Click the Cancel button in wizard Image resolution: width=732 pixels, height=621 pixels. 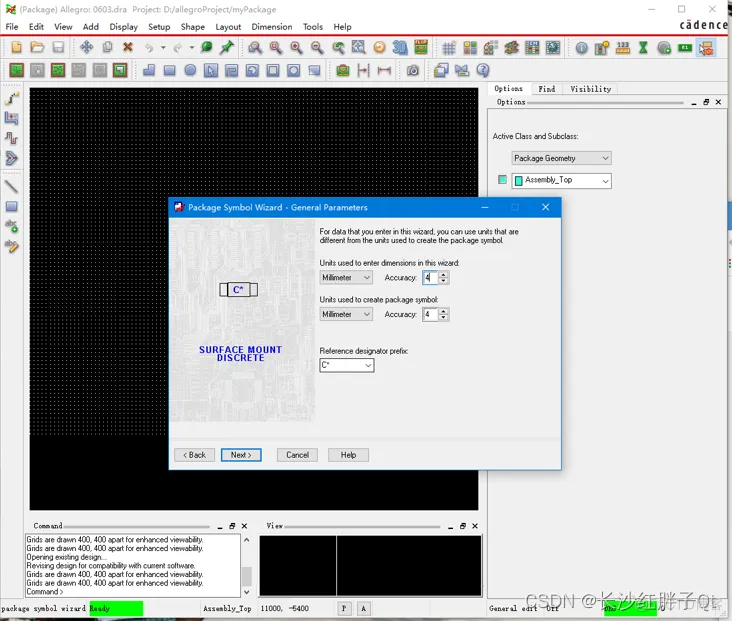coord(297,455)
